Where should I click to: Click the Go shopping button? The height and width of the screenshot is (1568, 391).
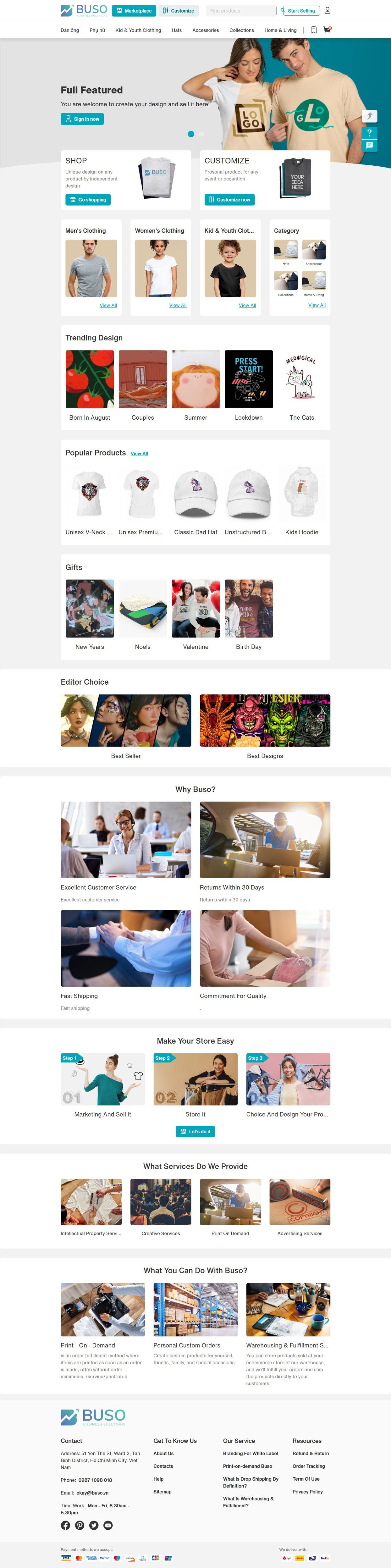(x=88, y=200)
